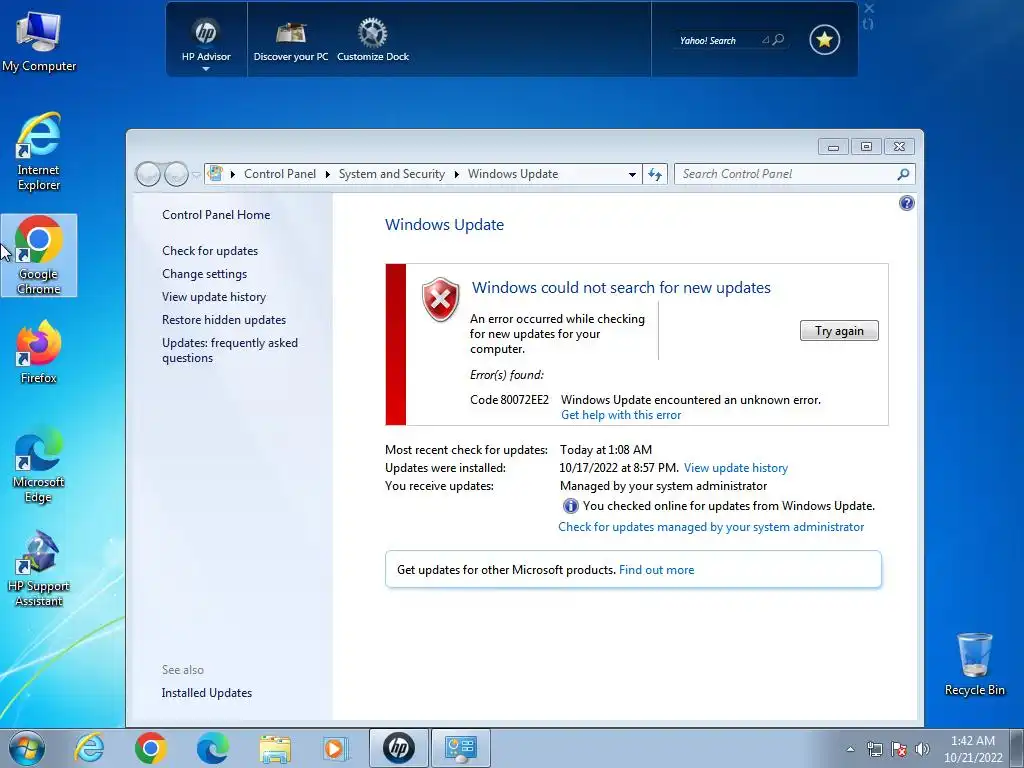This screenshot has height=768, width=1024.
Task: Refresh the Windows Update page
Action: click(655, 174)
